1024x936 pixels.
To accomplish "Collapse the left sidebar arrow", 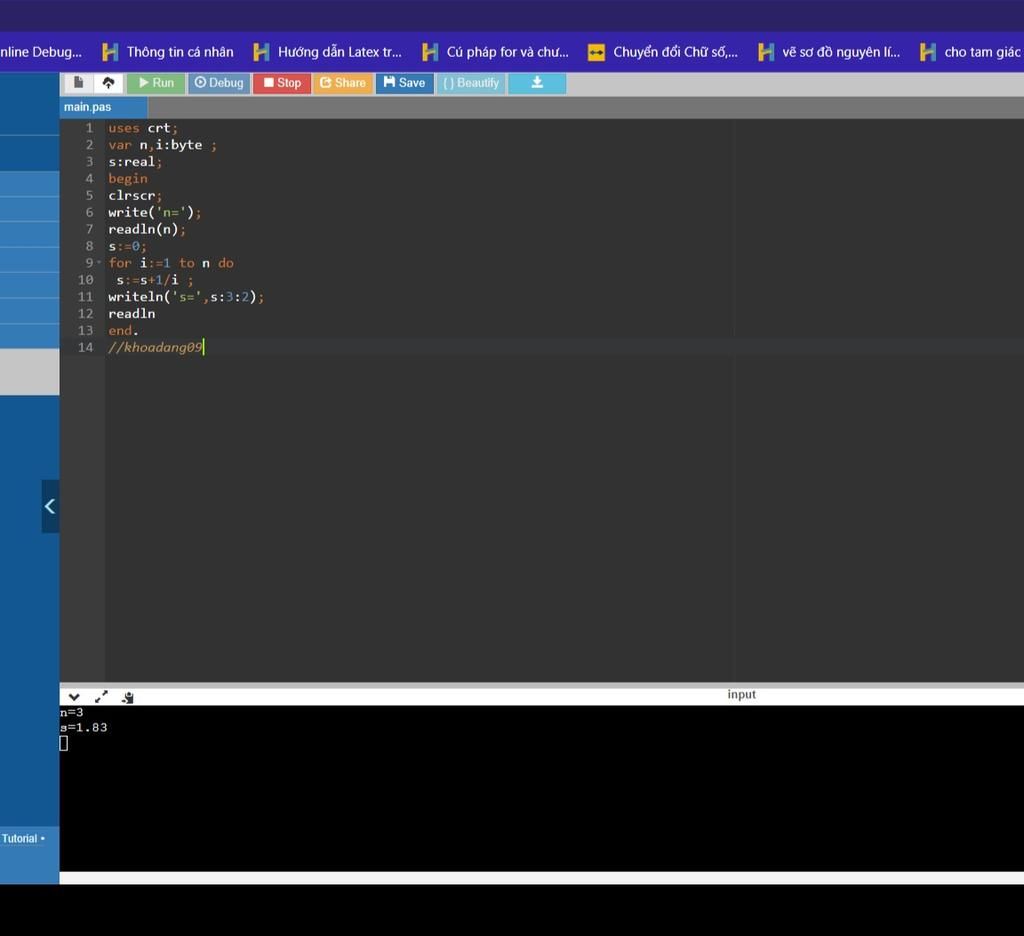I will click(x=50, y=506).
